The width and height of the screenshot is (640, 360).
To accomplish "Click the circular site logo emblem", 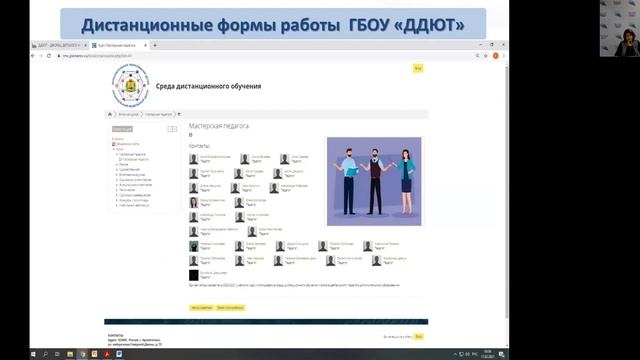I will point(130,86).
